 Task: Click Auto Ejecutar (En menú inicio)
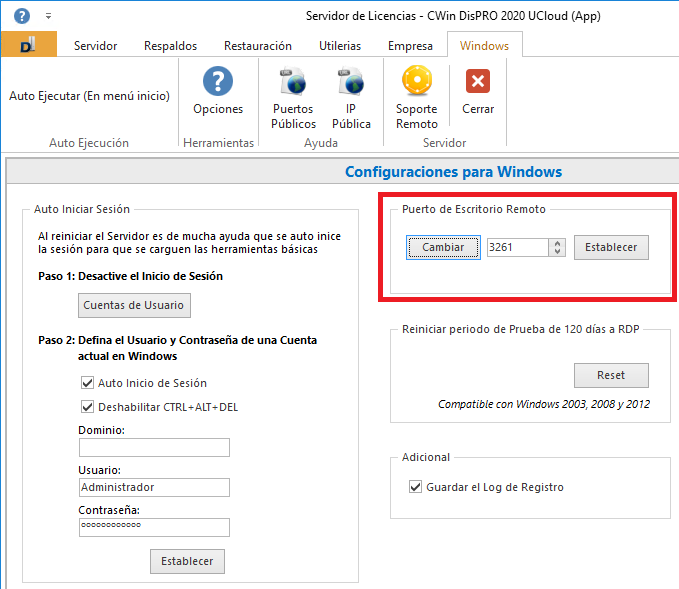point(89,96)
